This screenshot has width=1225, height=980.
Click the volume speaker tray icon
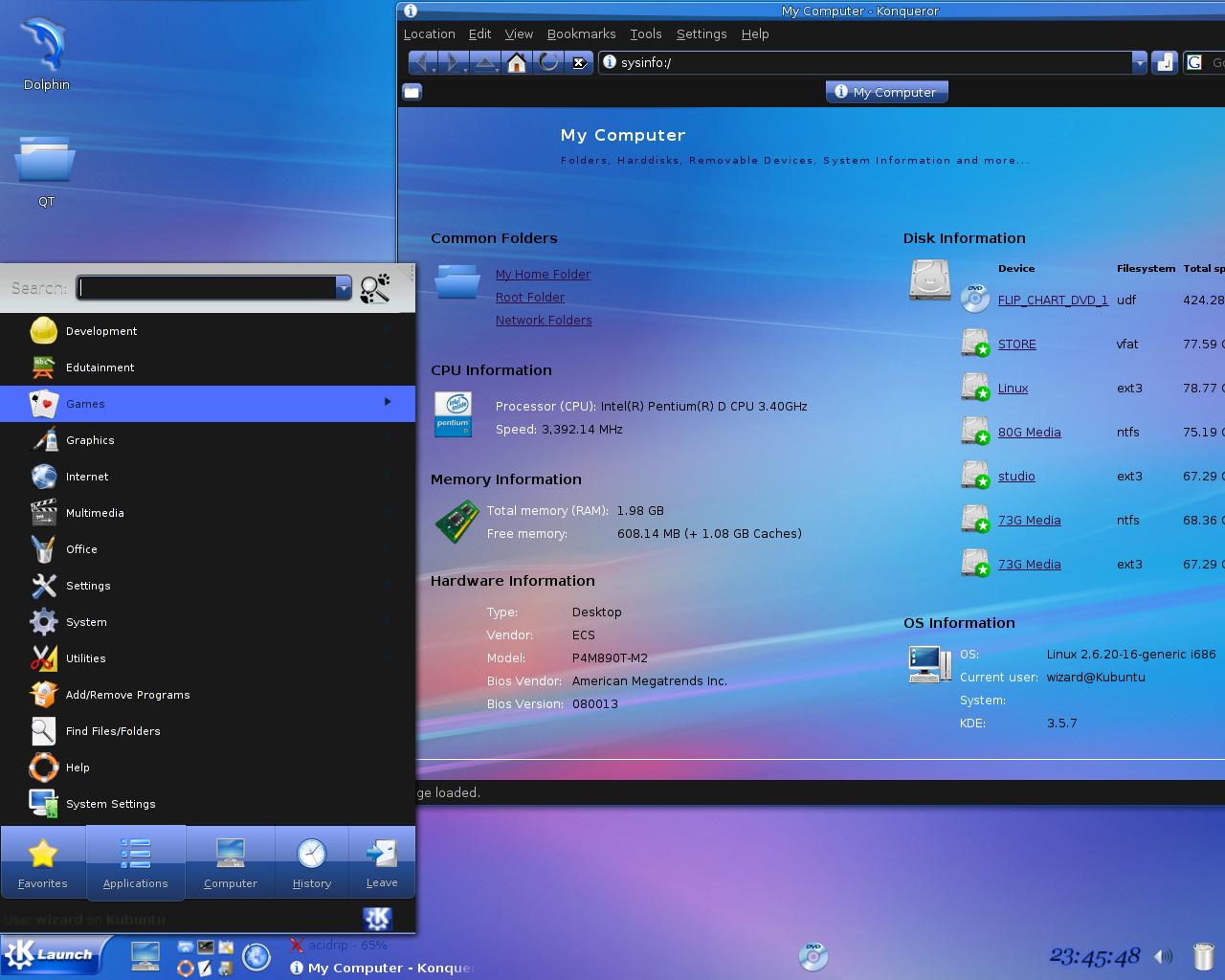1163,956
